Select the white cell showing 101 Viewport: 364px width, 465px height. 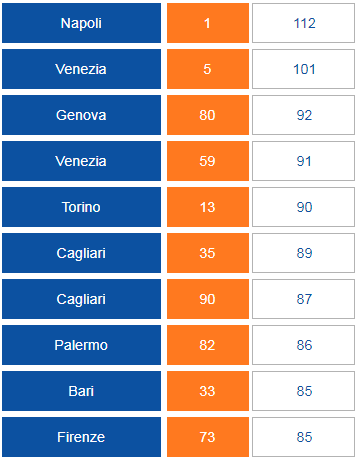pos(303,69)
